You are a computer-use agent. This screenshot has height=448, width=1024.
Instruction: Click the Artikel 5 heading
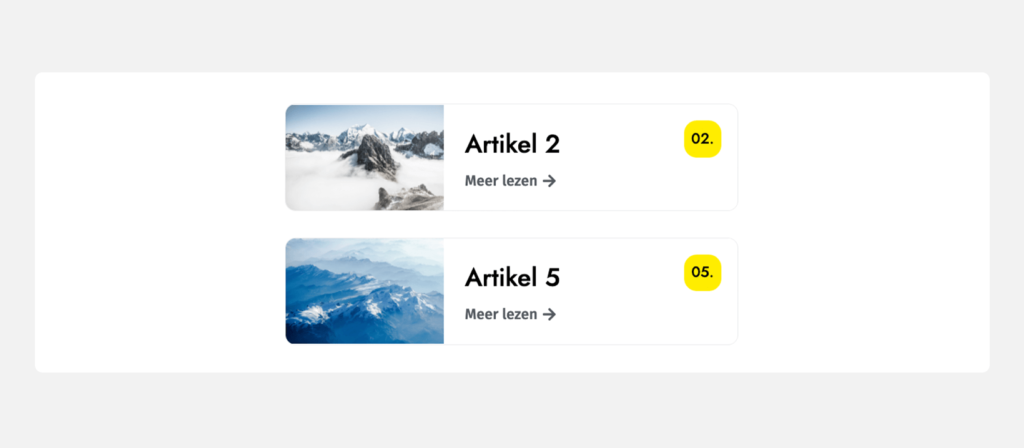click(512, 277)
